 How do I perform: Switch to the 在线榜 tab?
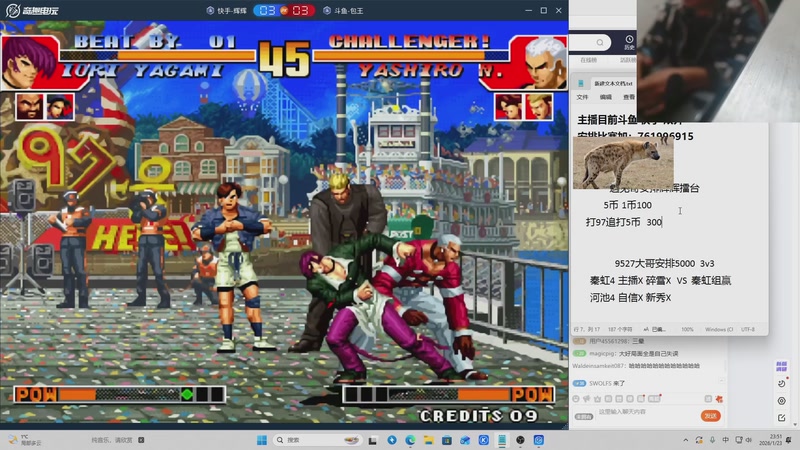[x=589, y=60]
